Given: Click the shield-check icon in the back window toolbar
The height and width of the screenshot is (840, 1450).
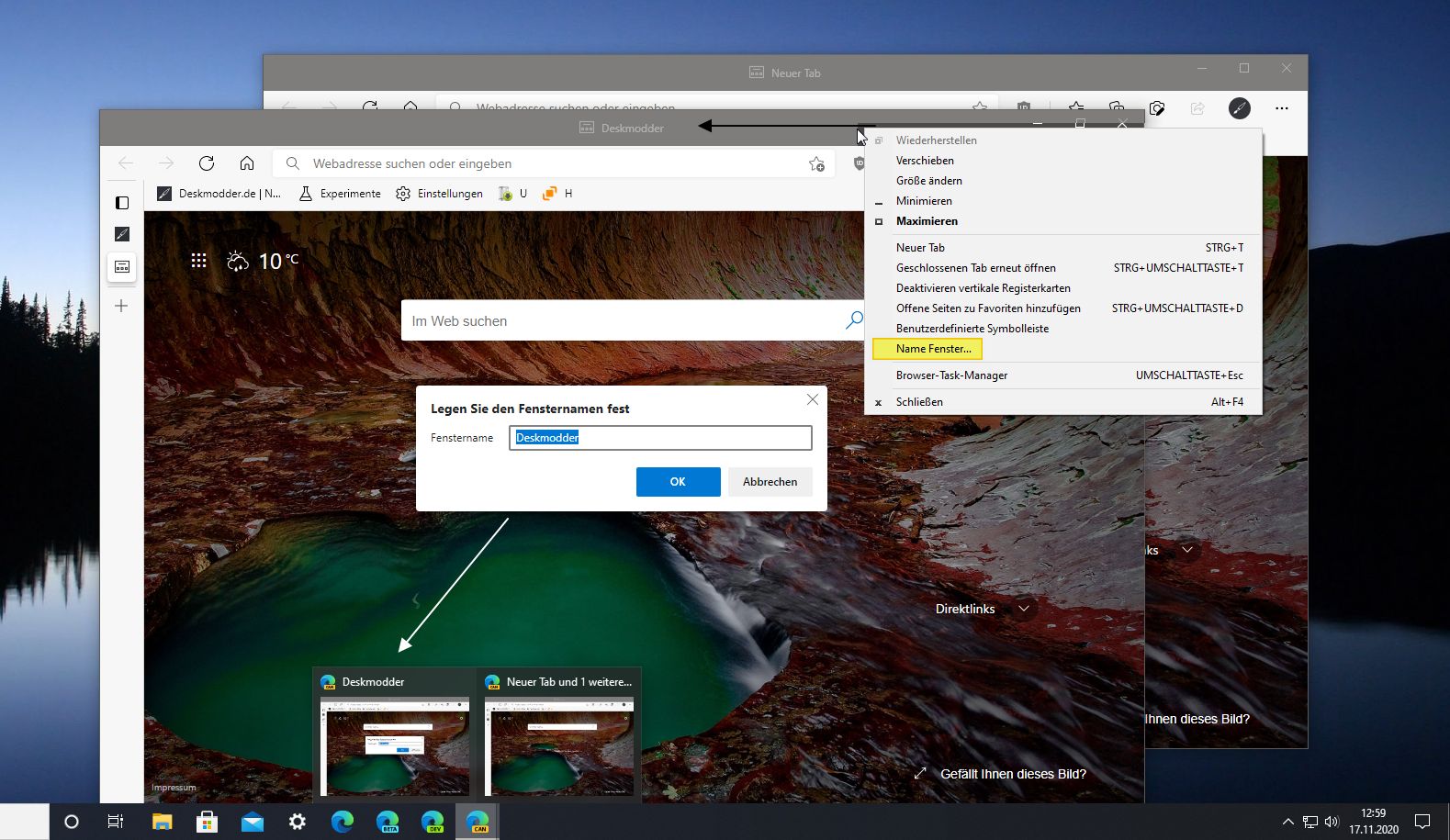Looking at the screenshot, I should [x=1157, y=108].
